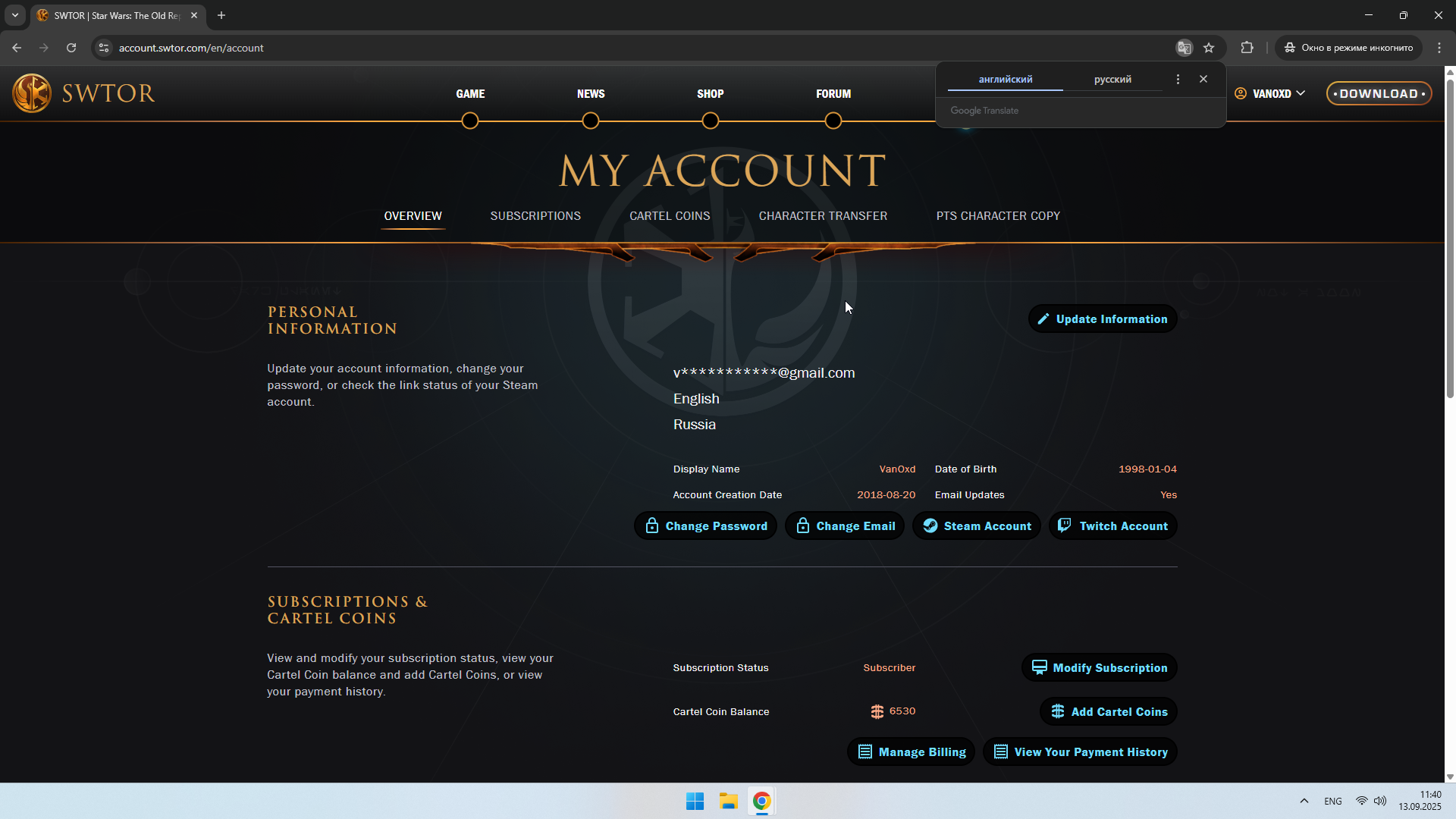This screenshot has width=1456, height=819.
Task: Select the OVERVIEW tab
Action: coord(413,216)
